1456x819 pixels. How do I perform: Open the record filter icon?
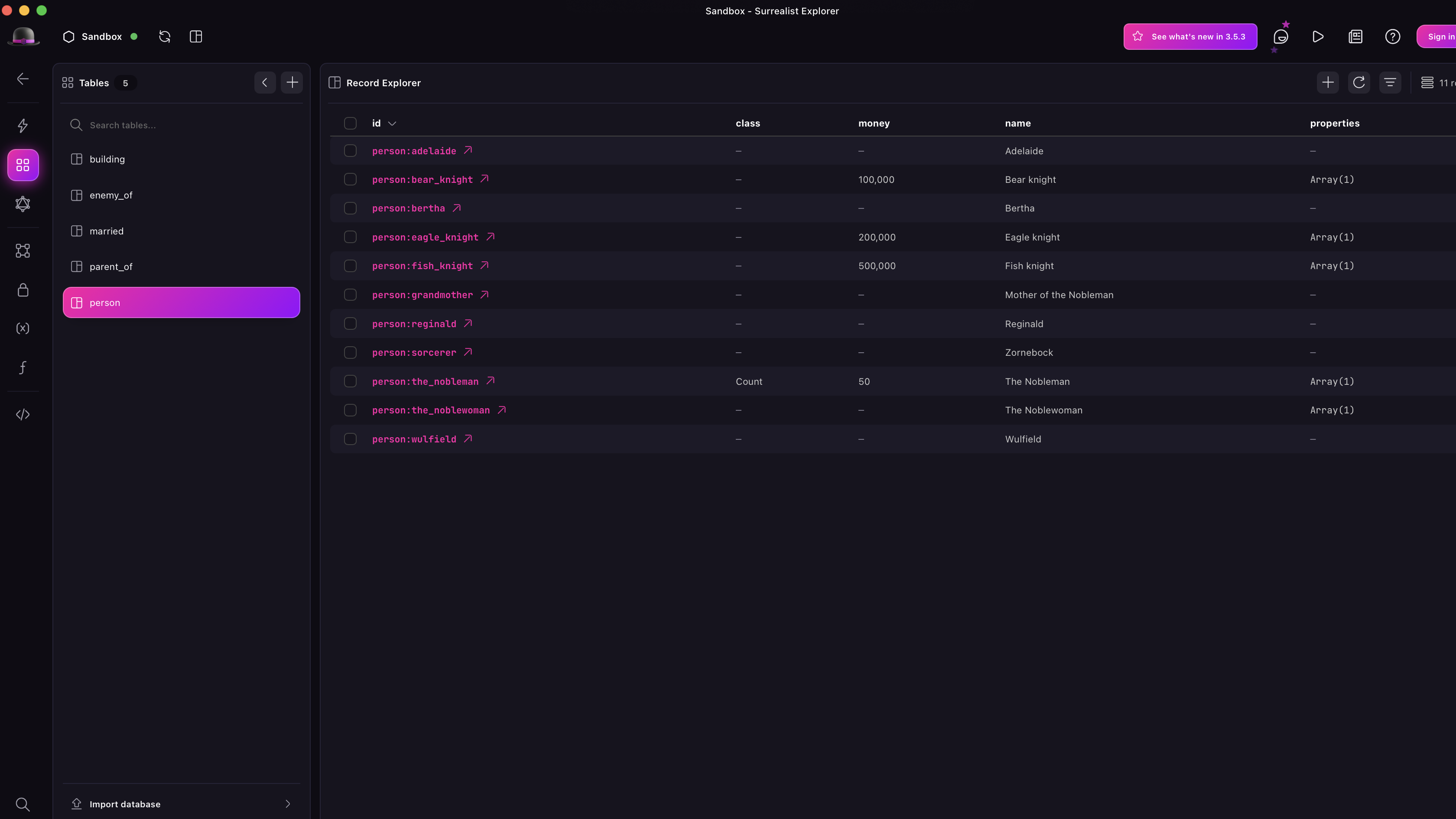1390,82
